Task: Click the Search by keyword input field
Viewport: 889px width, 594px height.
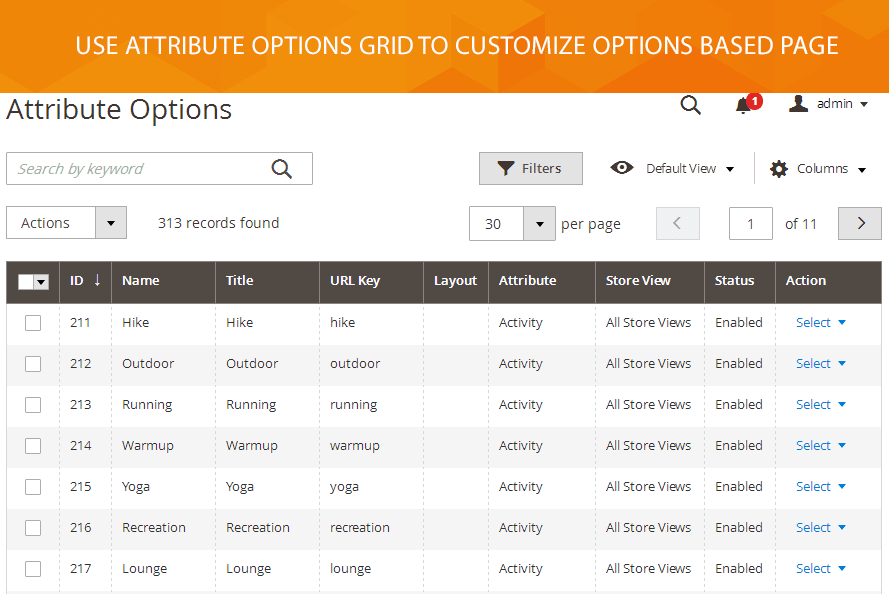Action: point(159,168)
